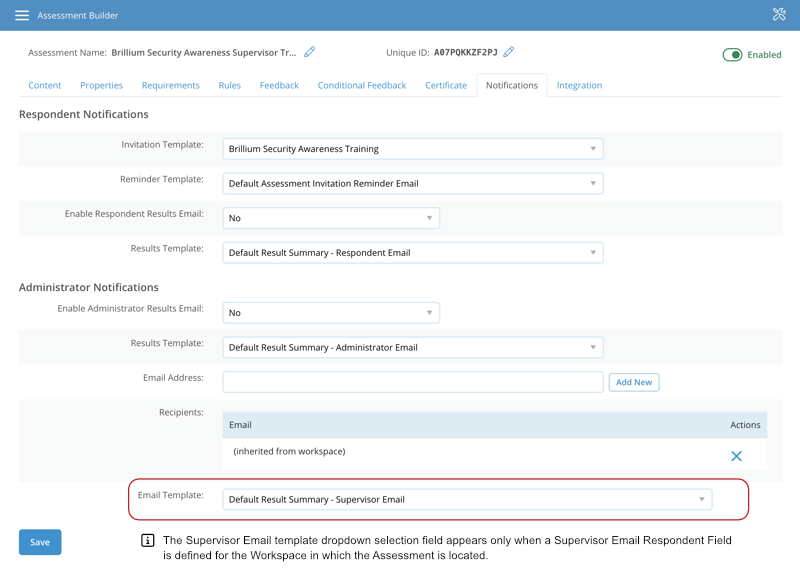This screenshot has height=574, width=800.
Task: Switch to the Properties tab
Action: 101,85
